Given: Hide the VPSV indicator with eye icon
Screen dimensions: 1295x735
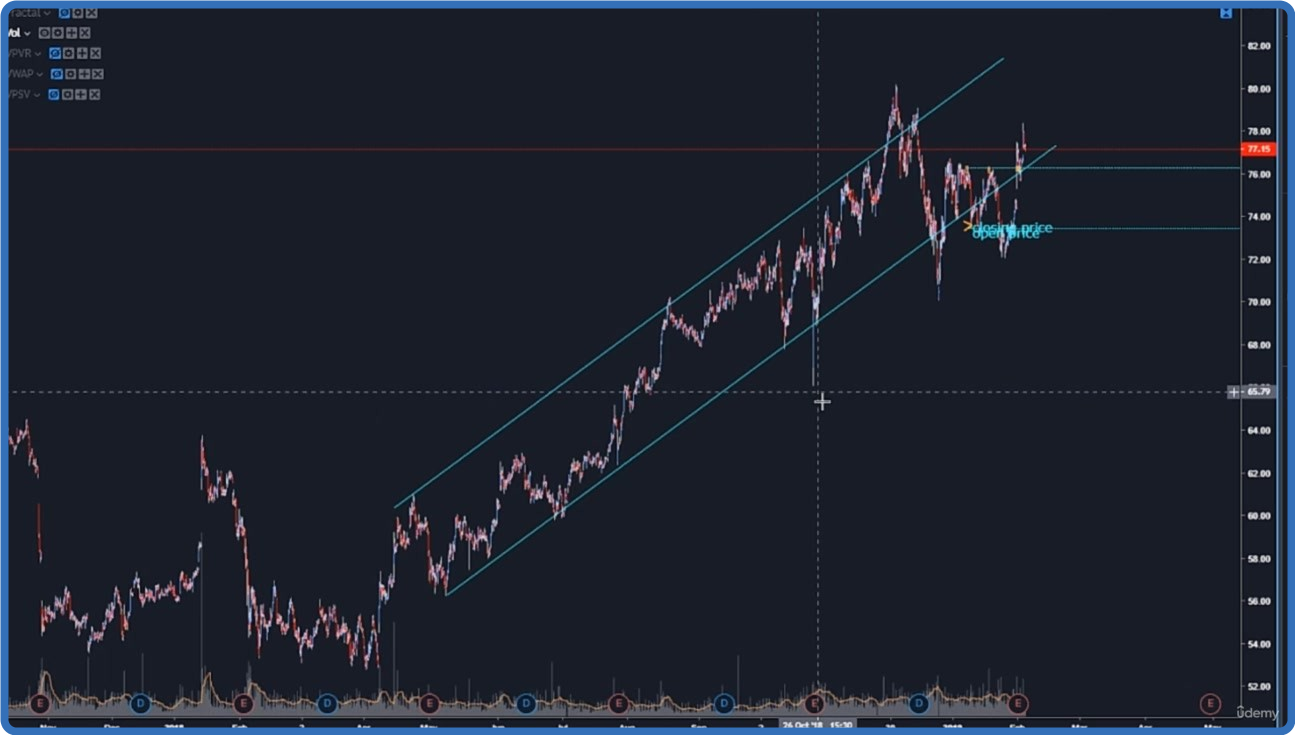Looking at the screenshot, I should (x=54, y=94).
